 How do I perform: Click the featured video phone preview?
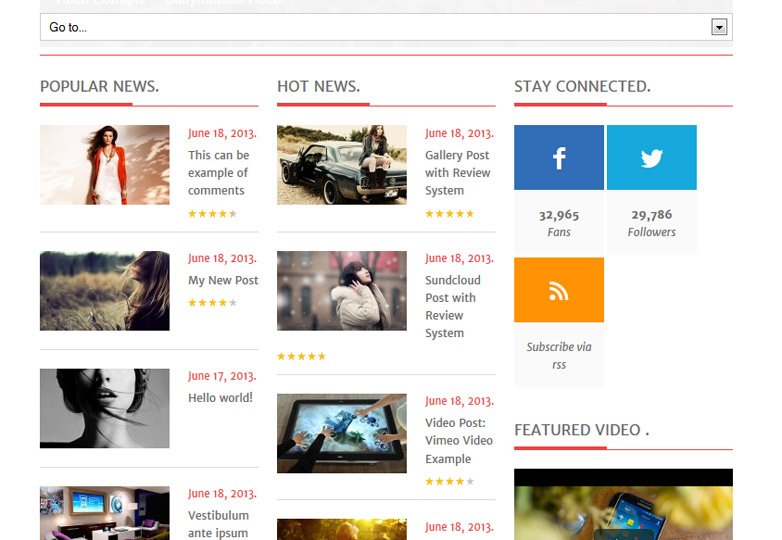(623, 504)
